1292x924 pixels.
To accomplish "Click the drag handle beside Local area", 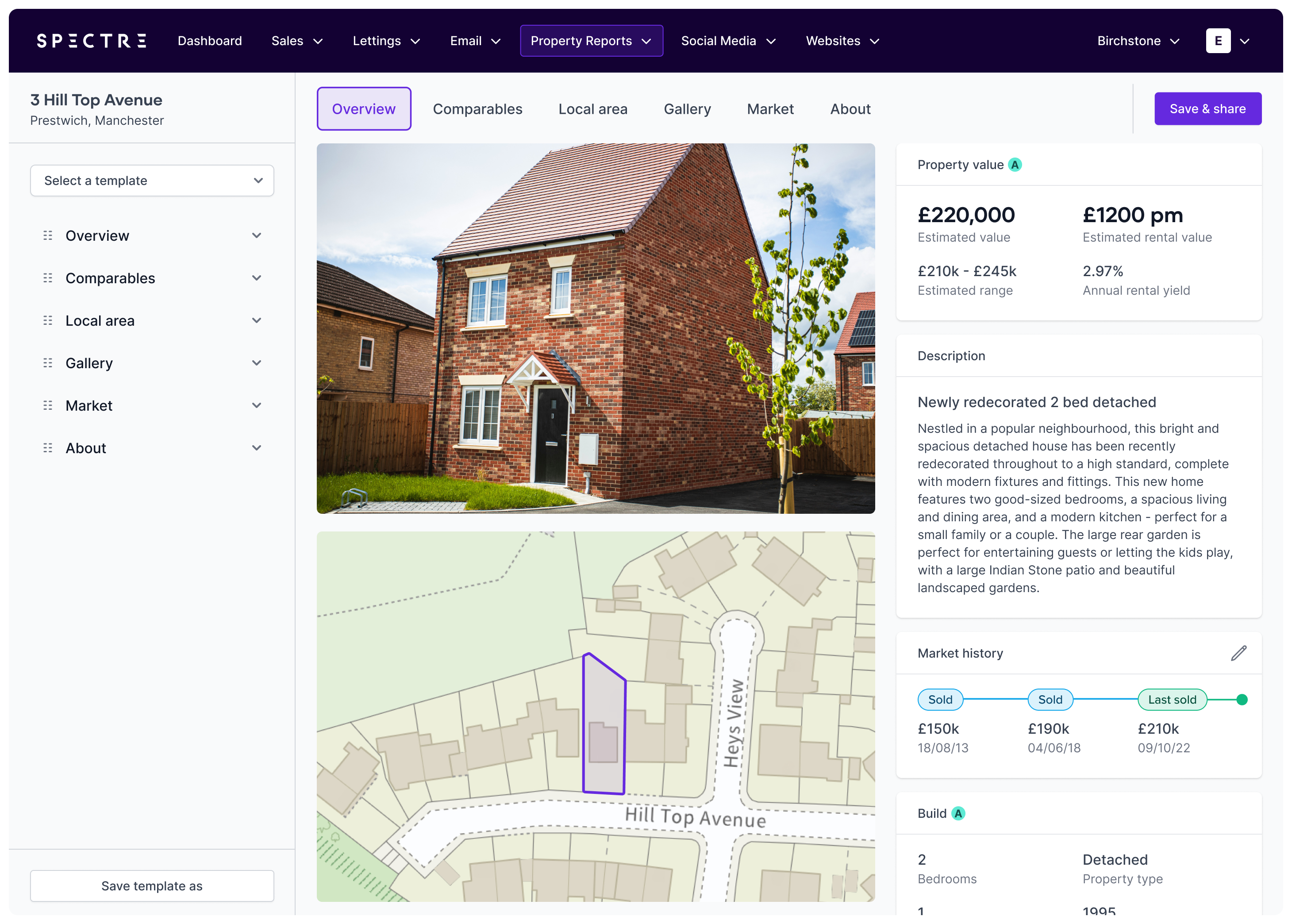I will click(48, 321).
